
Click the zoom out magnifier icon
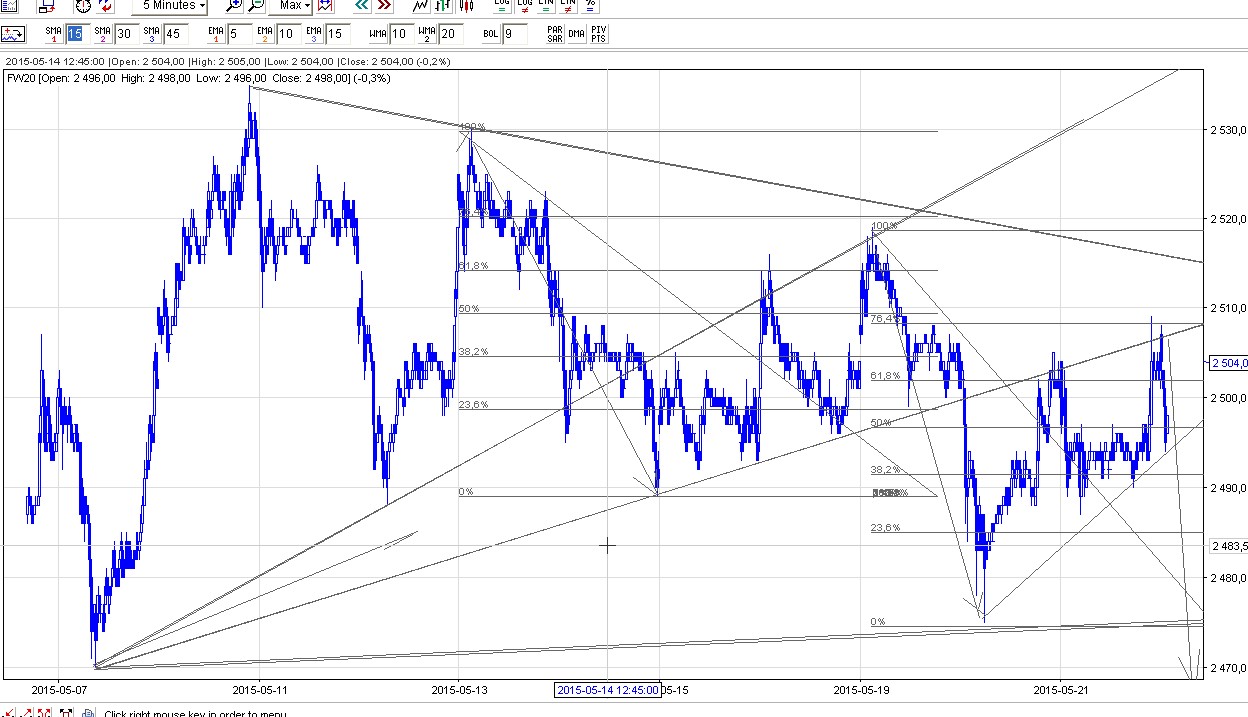256,5
